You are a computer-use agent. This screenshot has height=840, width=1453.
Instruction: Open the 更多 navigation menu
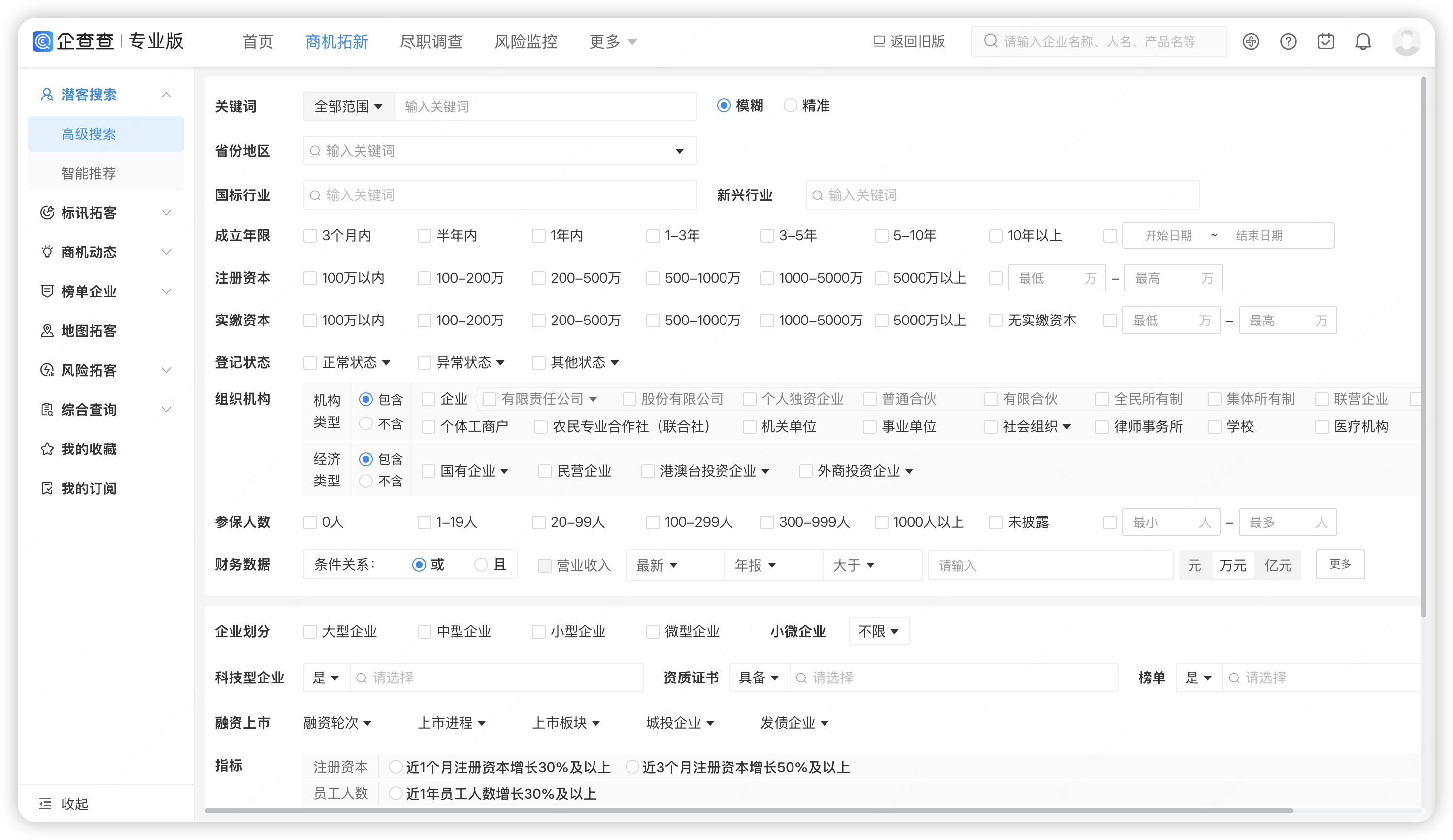click(x=613, y=41)
